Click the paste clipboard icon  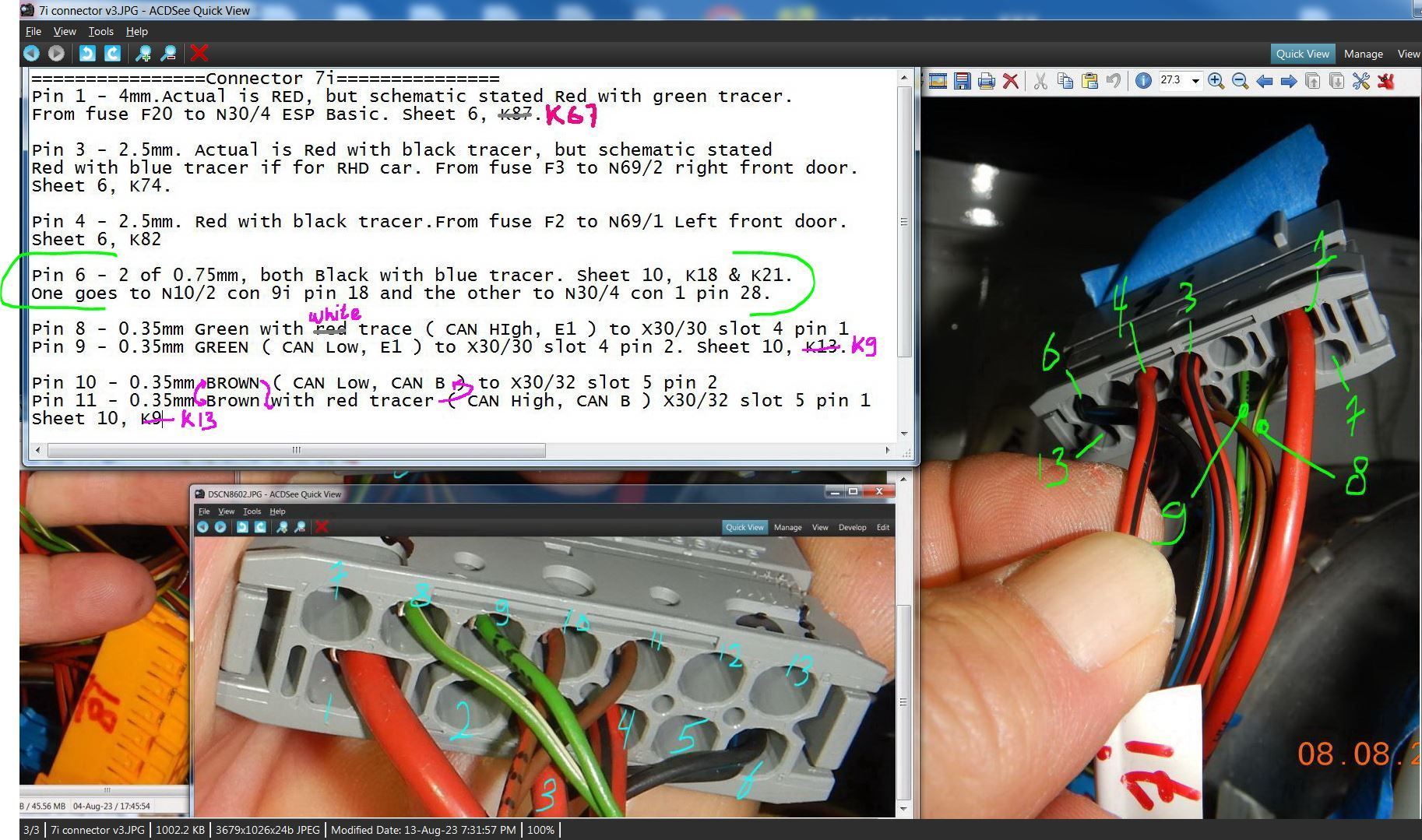point(1089,81)
